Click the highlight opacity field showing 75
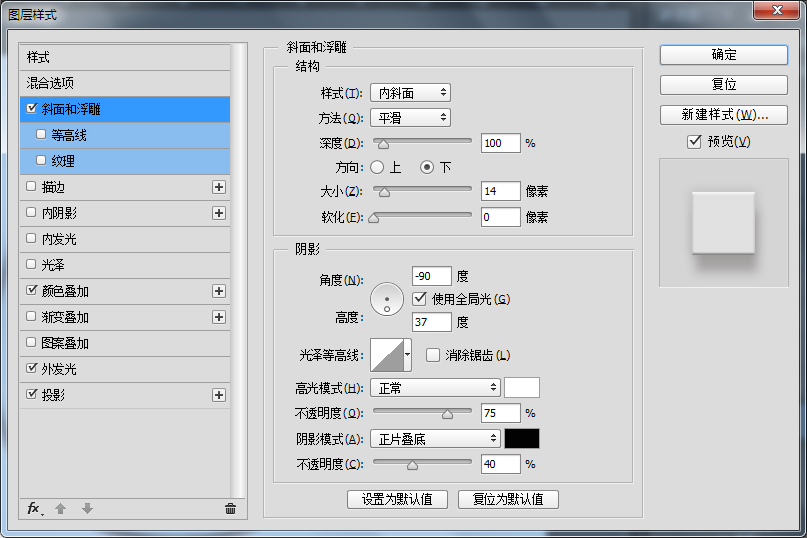The width and height of the screenshot is (807, 538). click(501, 413)
